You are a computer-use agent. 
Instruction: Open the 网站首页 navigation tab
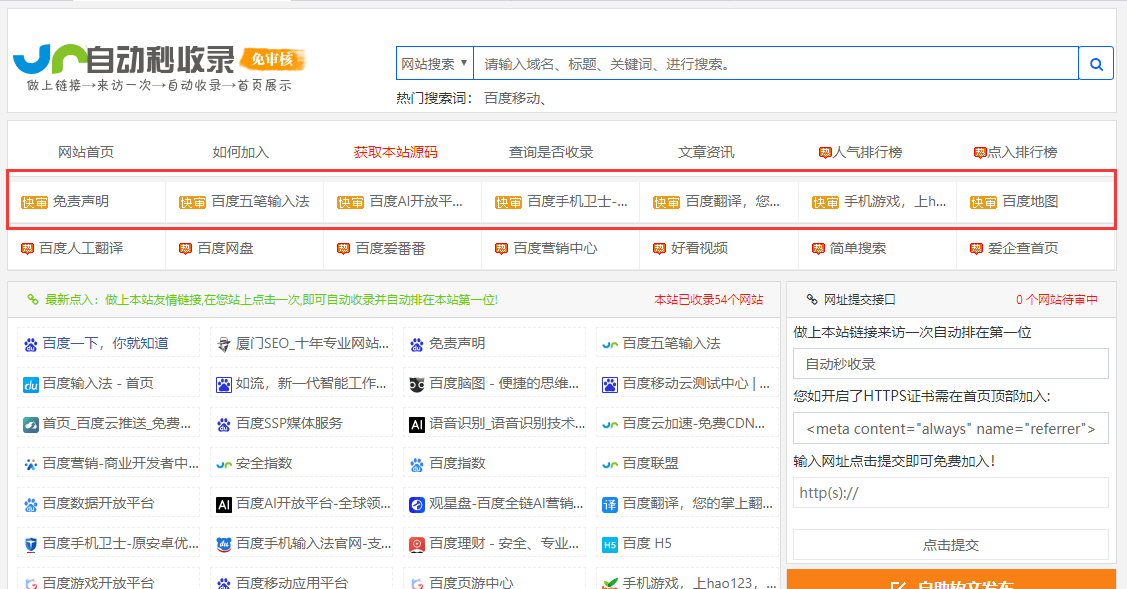86,152
